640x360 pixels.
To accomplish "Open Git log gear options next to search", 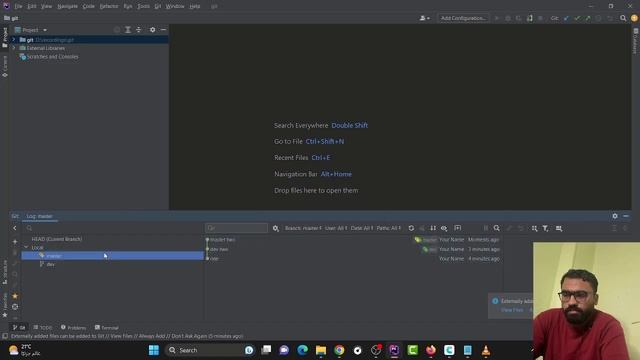I will click(276, 228).
